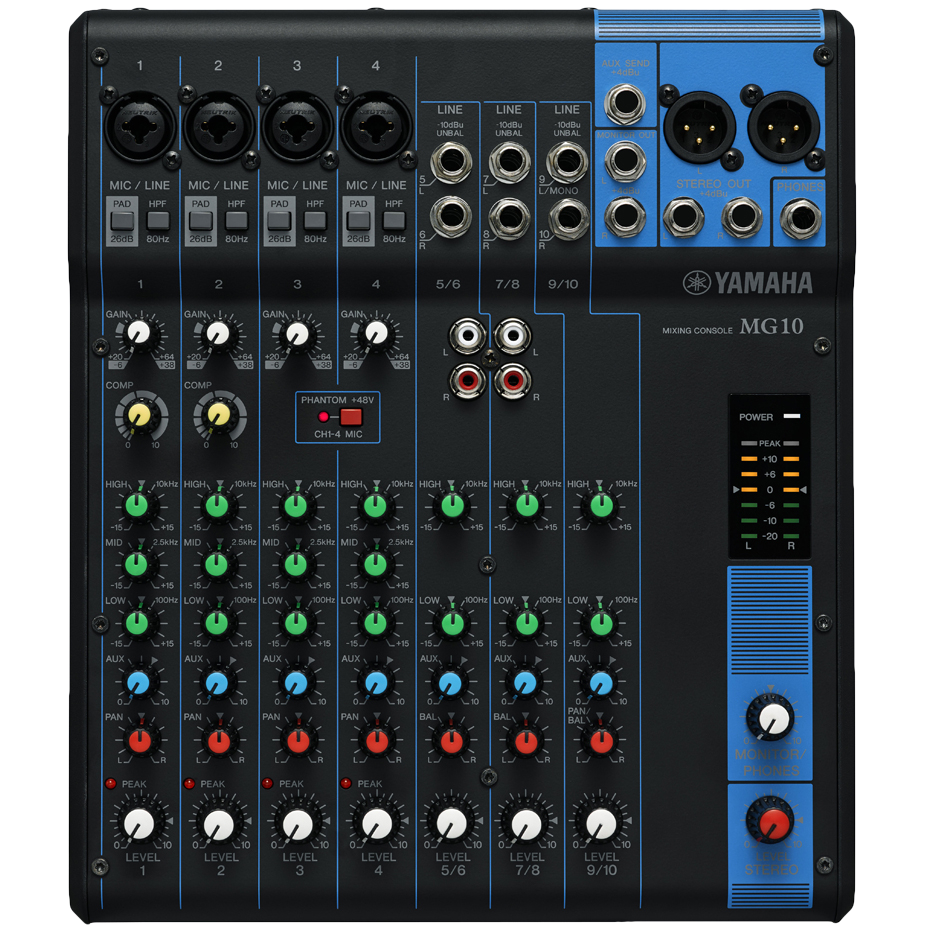This screenshot has width=928, height=928.
Task: Toggle the PAD 26dB switch on channel 2
Action: pos(201,221)
